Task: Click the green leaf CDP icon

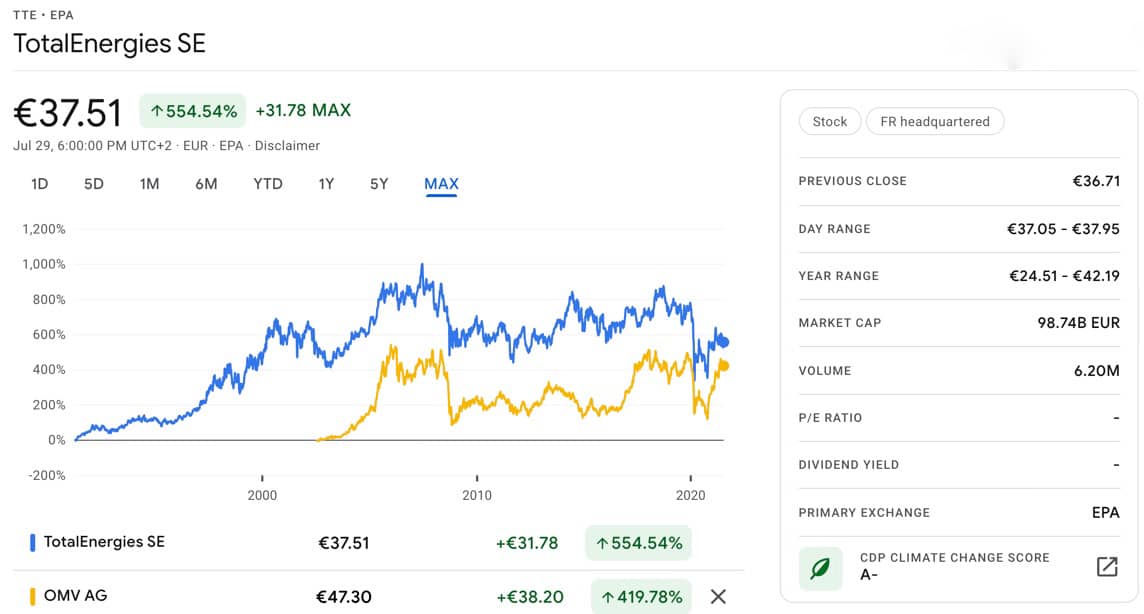Action: pyautogui.click(x=820, y=568)
